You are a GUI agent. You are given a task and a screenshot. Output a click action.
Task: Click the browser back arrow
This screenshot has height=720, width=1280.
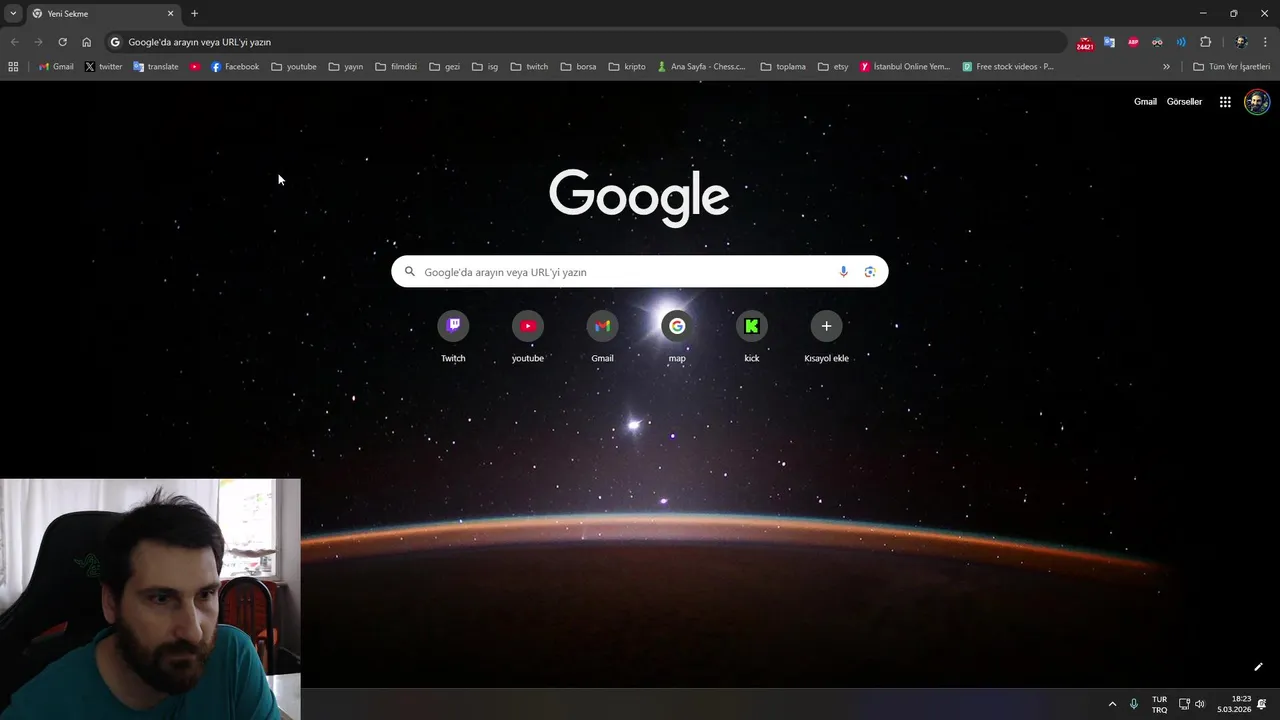14,42
